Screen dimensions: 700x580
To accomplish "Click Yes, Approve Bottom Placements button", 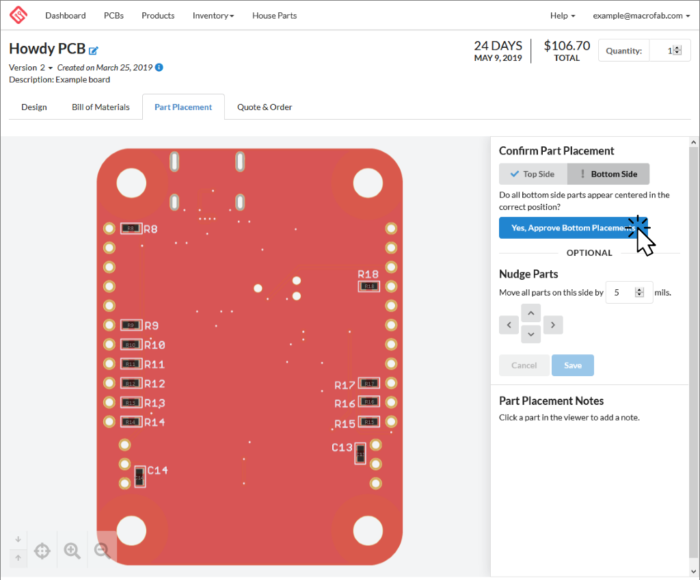I will click(572, 228).
